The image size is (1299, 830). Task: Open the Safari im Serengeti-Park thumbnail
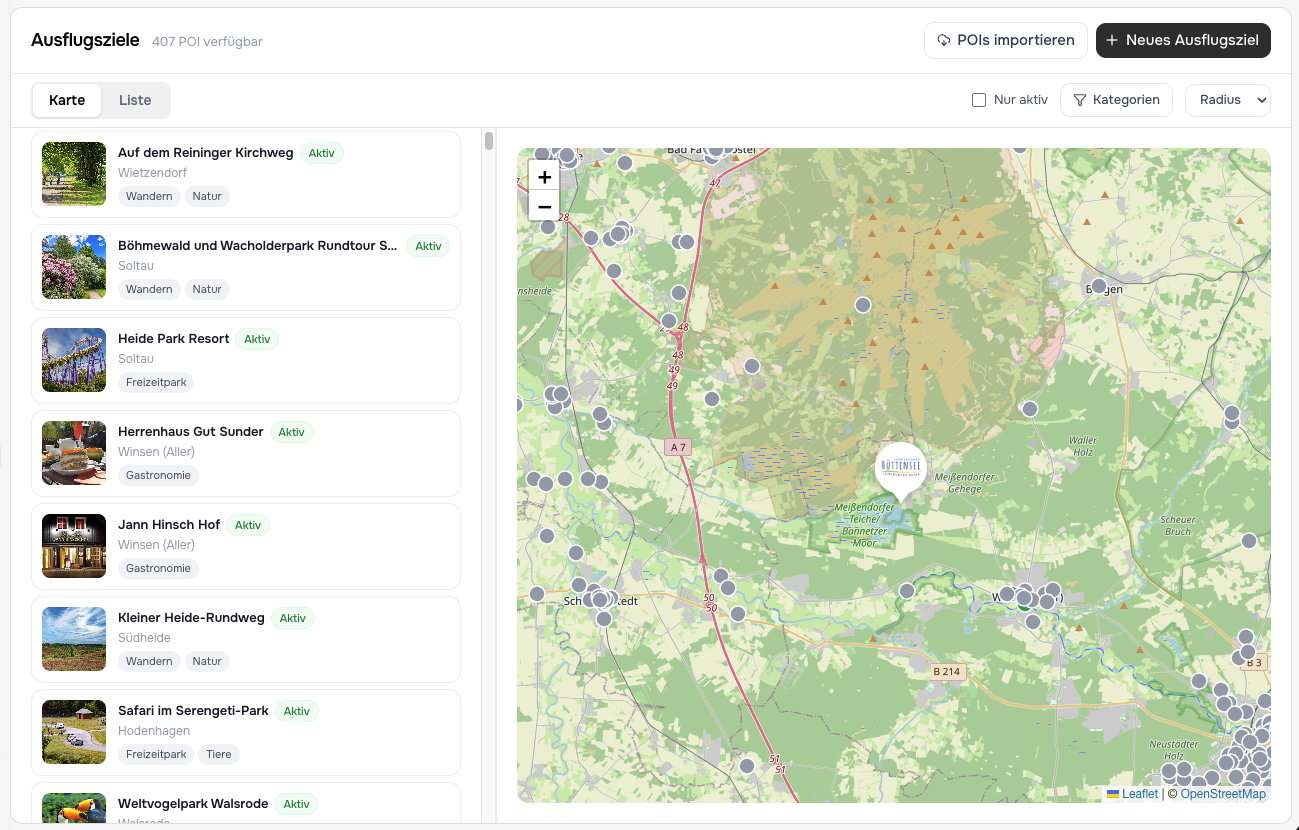(x=74, y=732)
